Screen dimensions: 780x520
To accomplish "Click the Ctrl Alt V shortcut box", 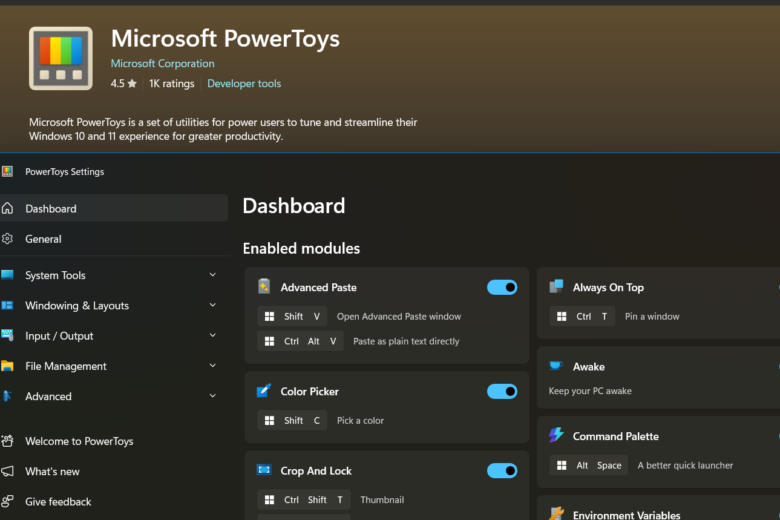I will pos(300,341).
